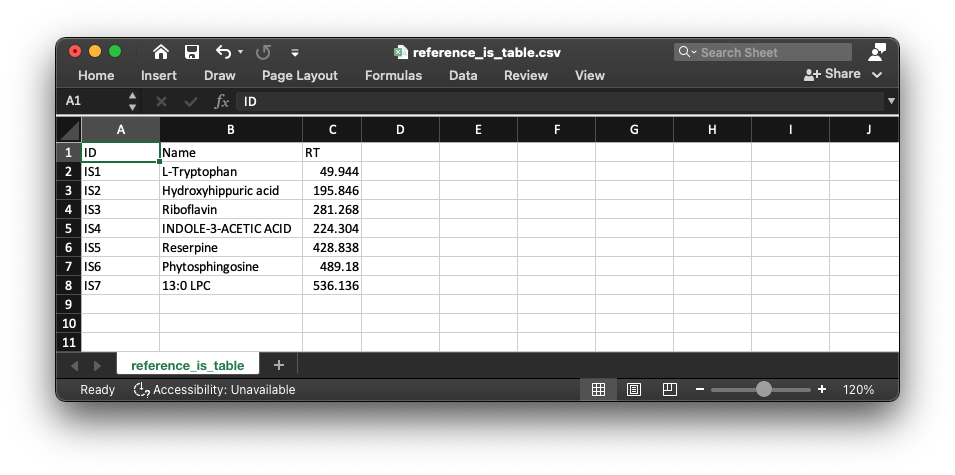Switch to Page Break Preview mode
Image resolution: width=955 pixels, height=475 pixels.
pos(669,389)
